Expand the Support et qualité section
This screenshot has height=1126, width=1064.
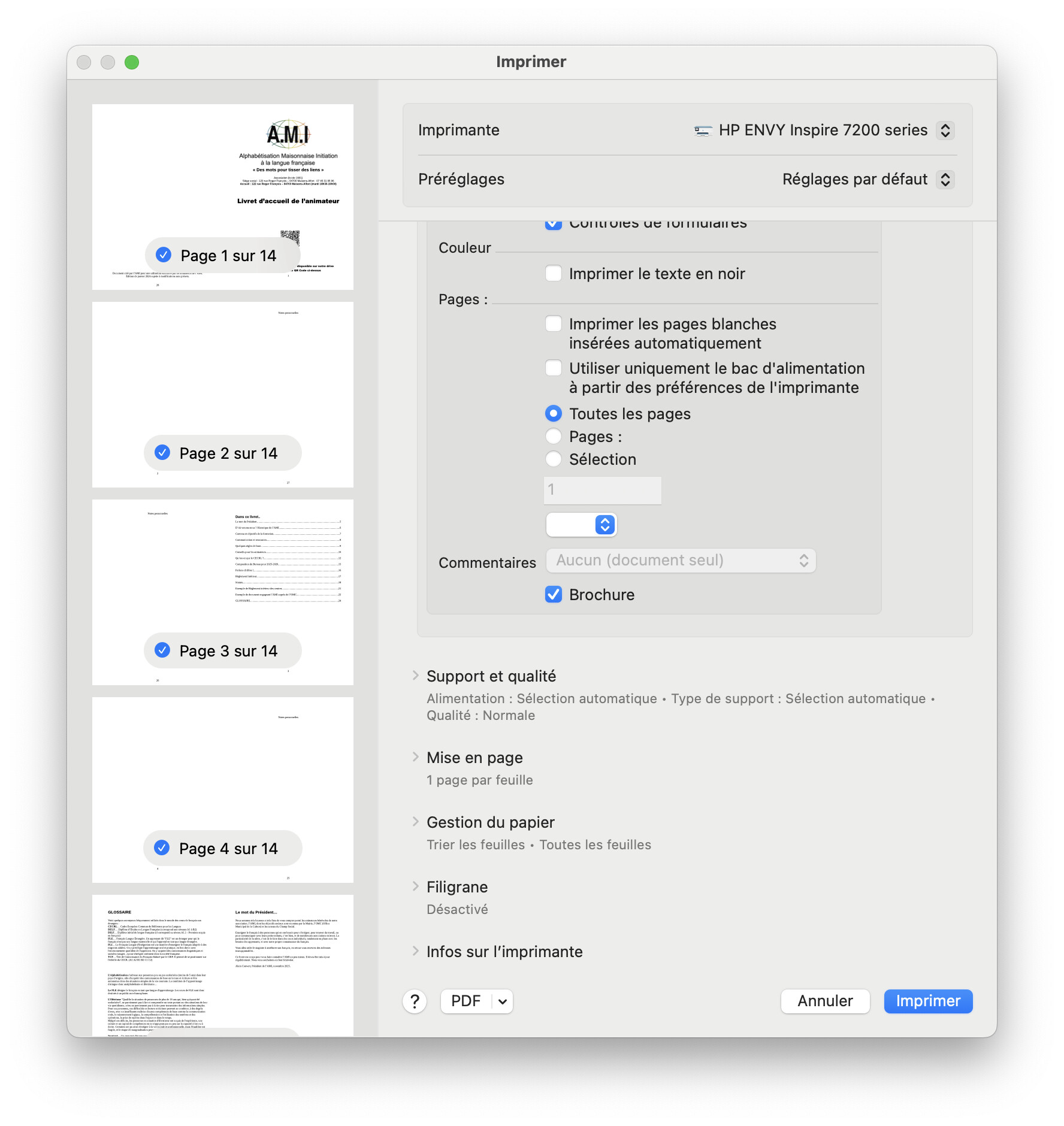pos(416,676)
